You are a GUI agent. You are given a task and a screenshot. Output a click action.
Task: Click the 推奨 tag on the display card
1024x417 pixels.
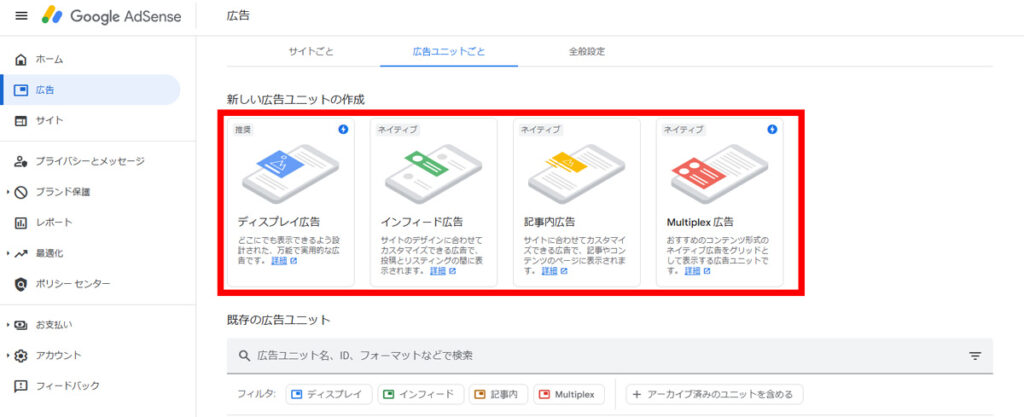point(244,129)
